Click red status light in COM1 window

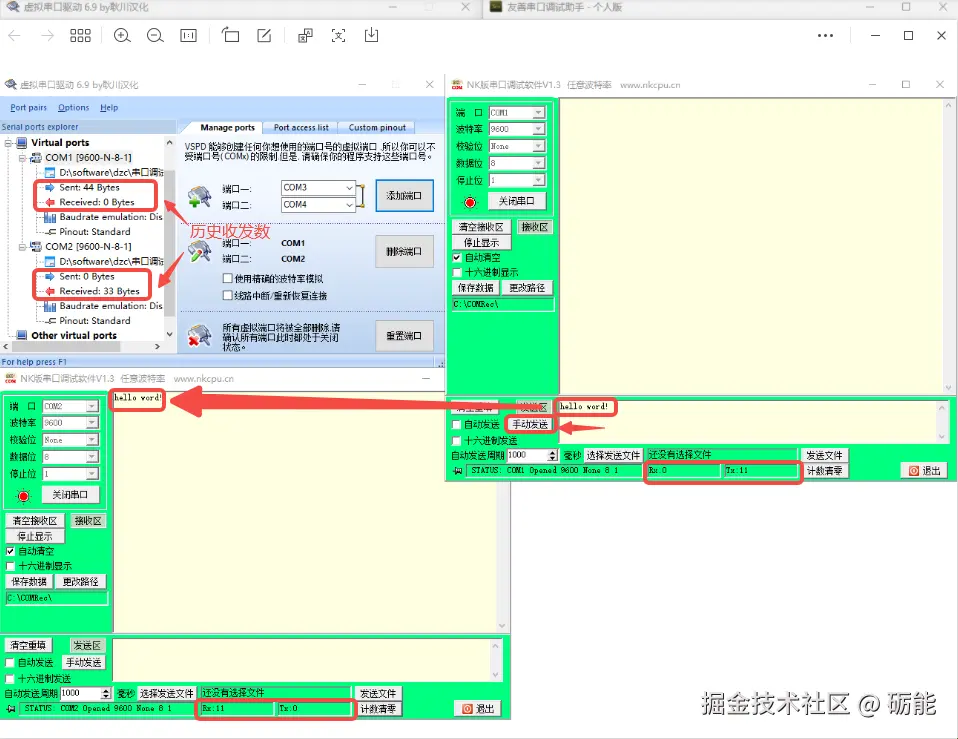point(470,202)
